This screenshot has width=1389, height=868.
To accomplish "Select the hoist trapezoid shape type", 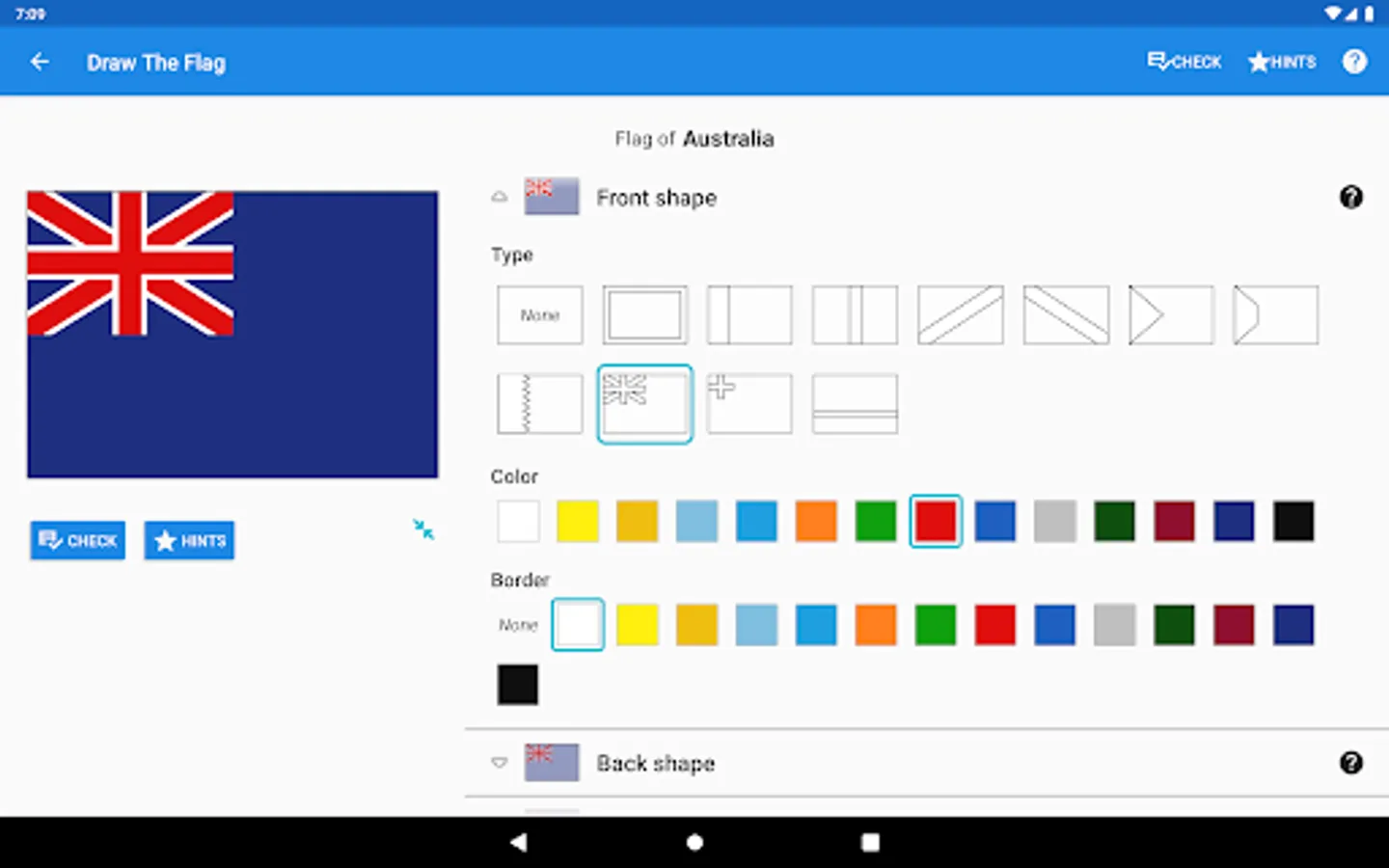I will click(1275, 315).
